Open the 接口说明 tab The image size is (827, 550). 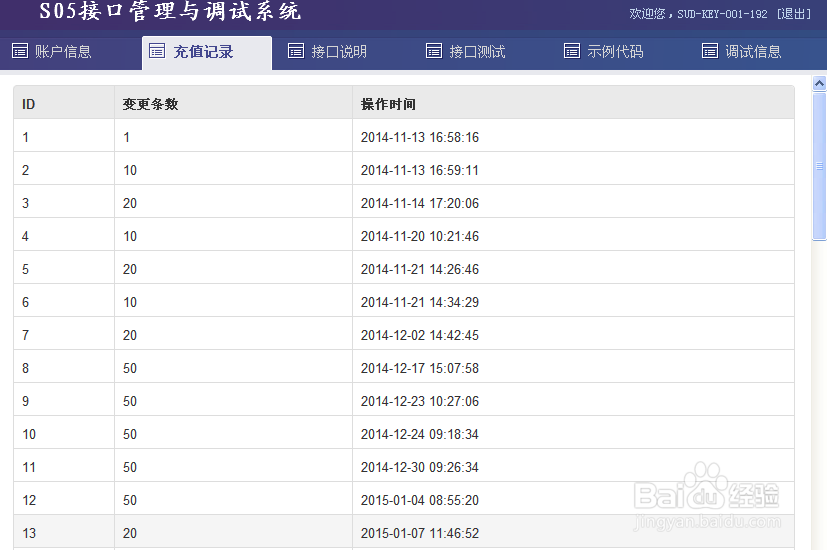tap(328, 51)
